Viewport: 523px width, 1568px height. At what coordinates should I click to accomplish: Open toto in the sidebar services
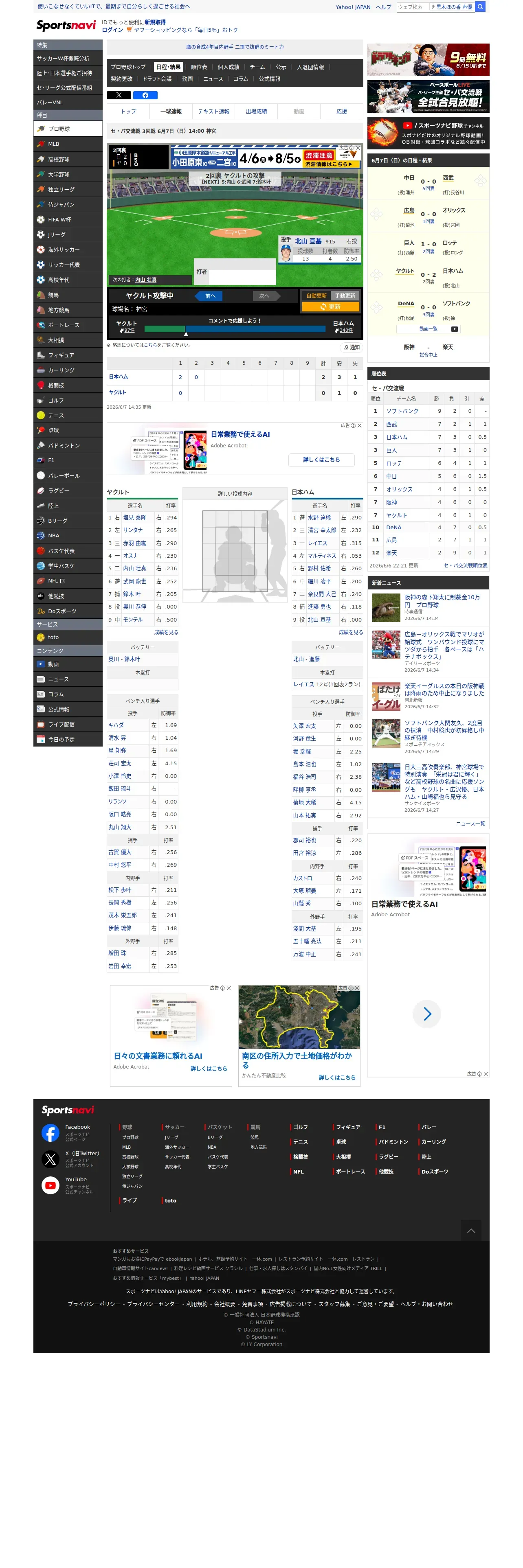[x=68, y=637]
